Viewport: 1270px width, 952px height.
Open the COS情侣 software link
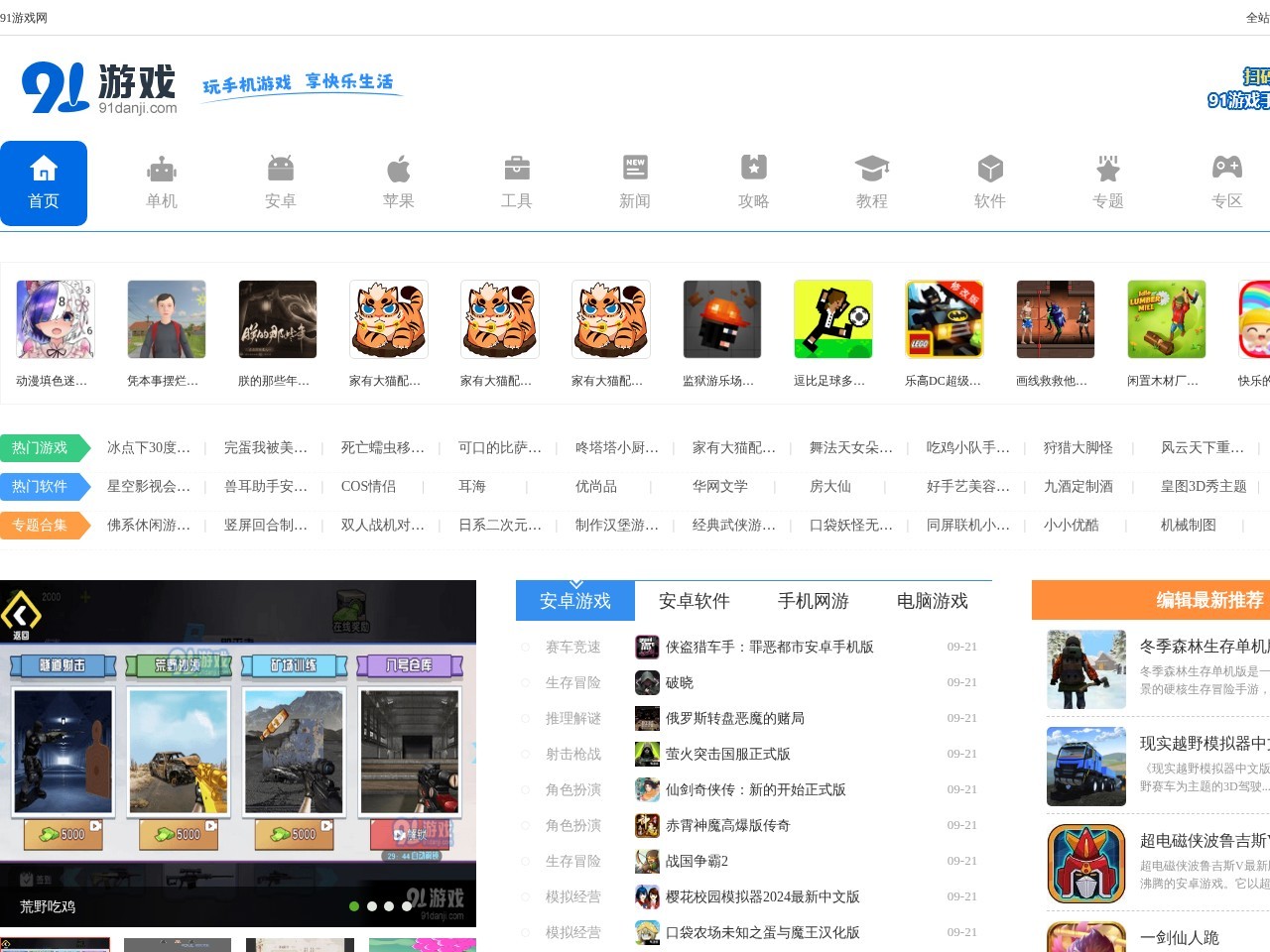[x=368, y=487]
